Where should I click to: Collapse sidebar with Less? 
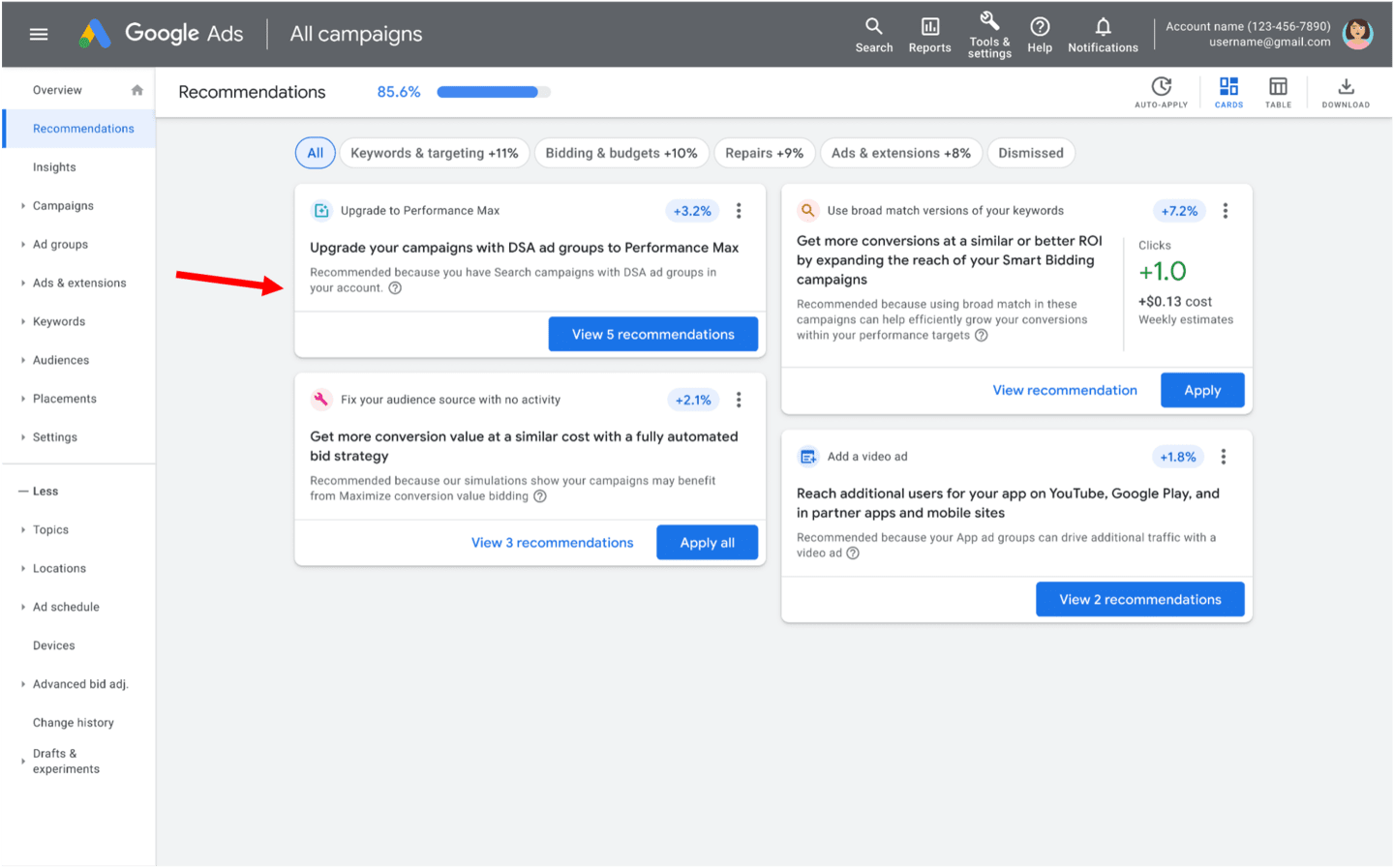click(x=39, y=492)
